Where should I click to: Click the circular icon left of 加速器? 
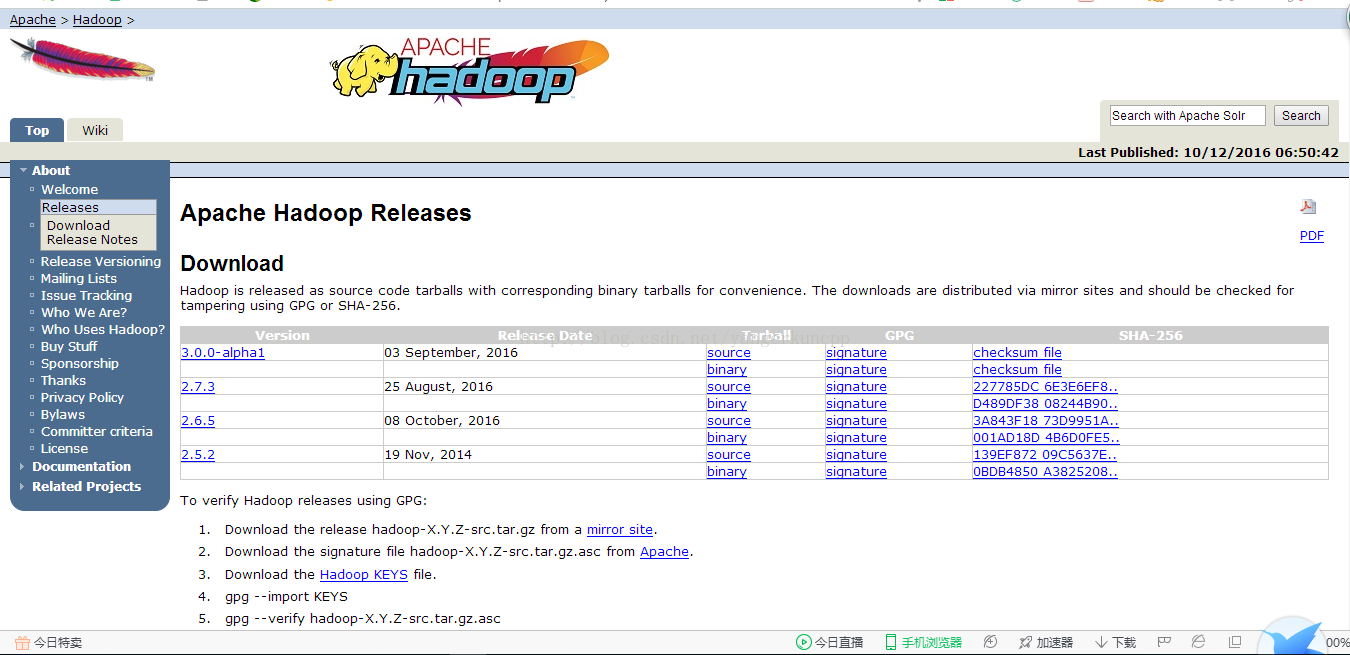pyautogui.click(x=990, y=642)
